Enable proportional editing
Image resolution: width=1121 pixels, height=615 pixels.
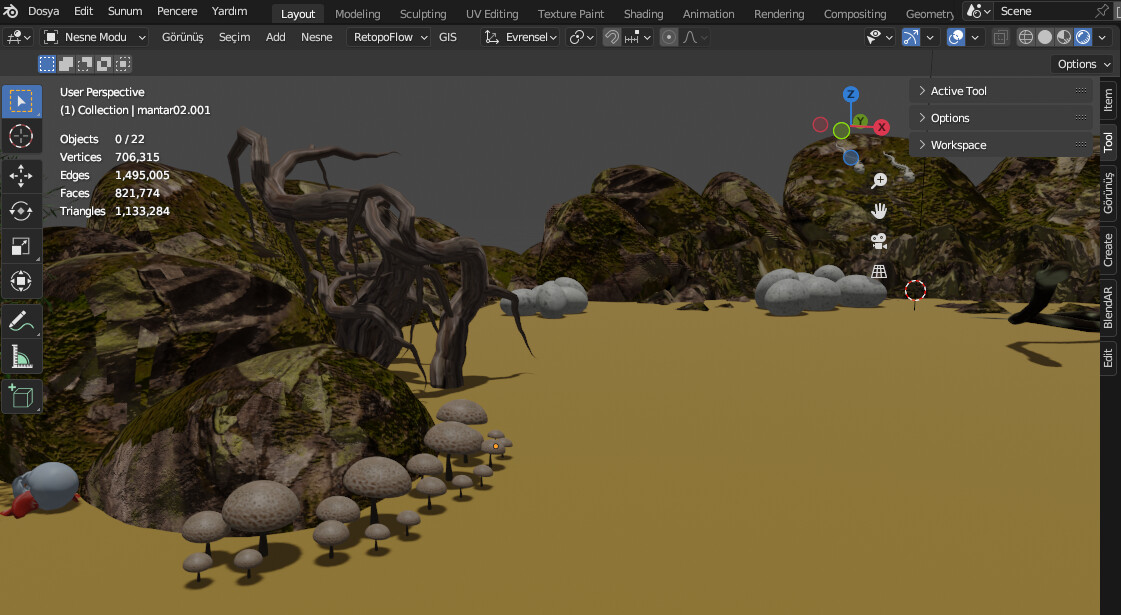668,37
